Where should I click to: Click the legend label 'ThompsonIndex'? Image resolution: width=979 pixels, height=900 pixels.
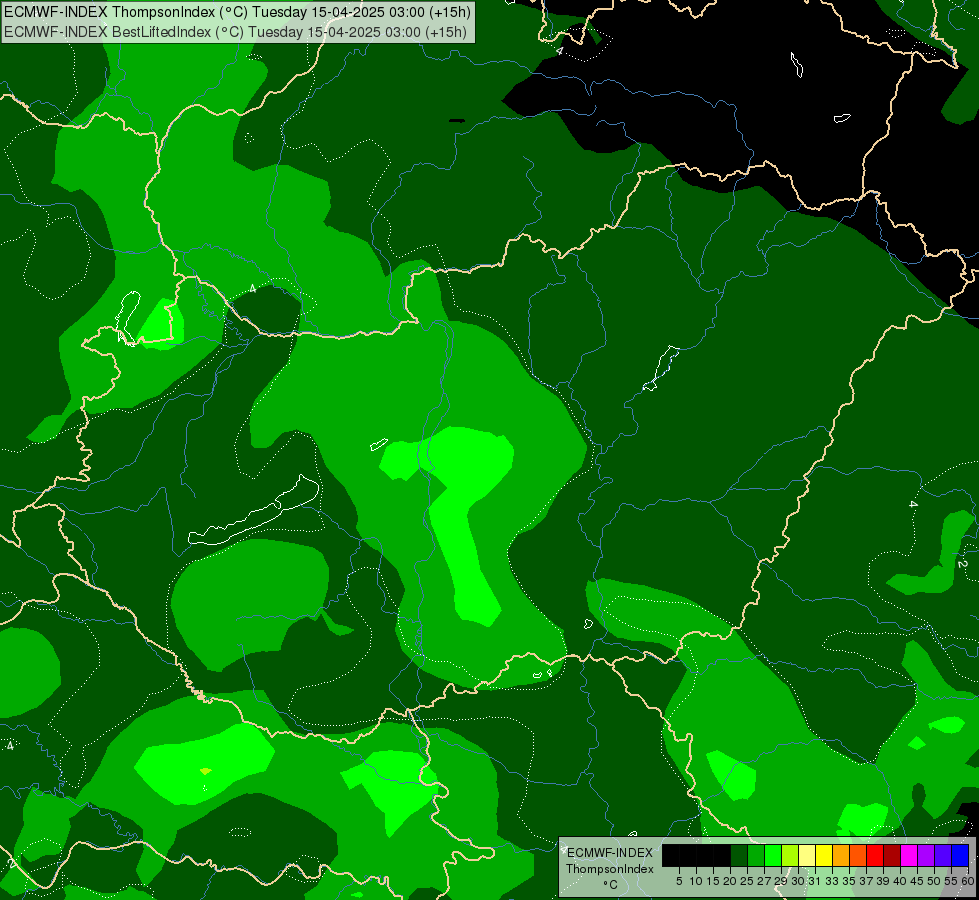(x=609, y=869)
